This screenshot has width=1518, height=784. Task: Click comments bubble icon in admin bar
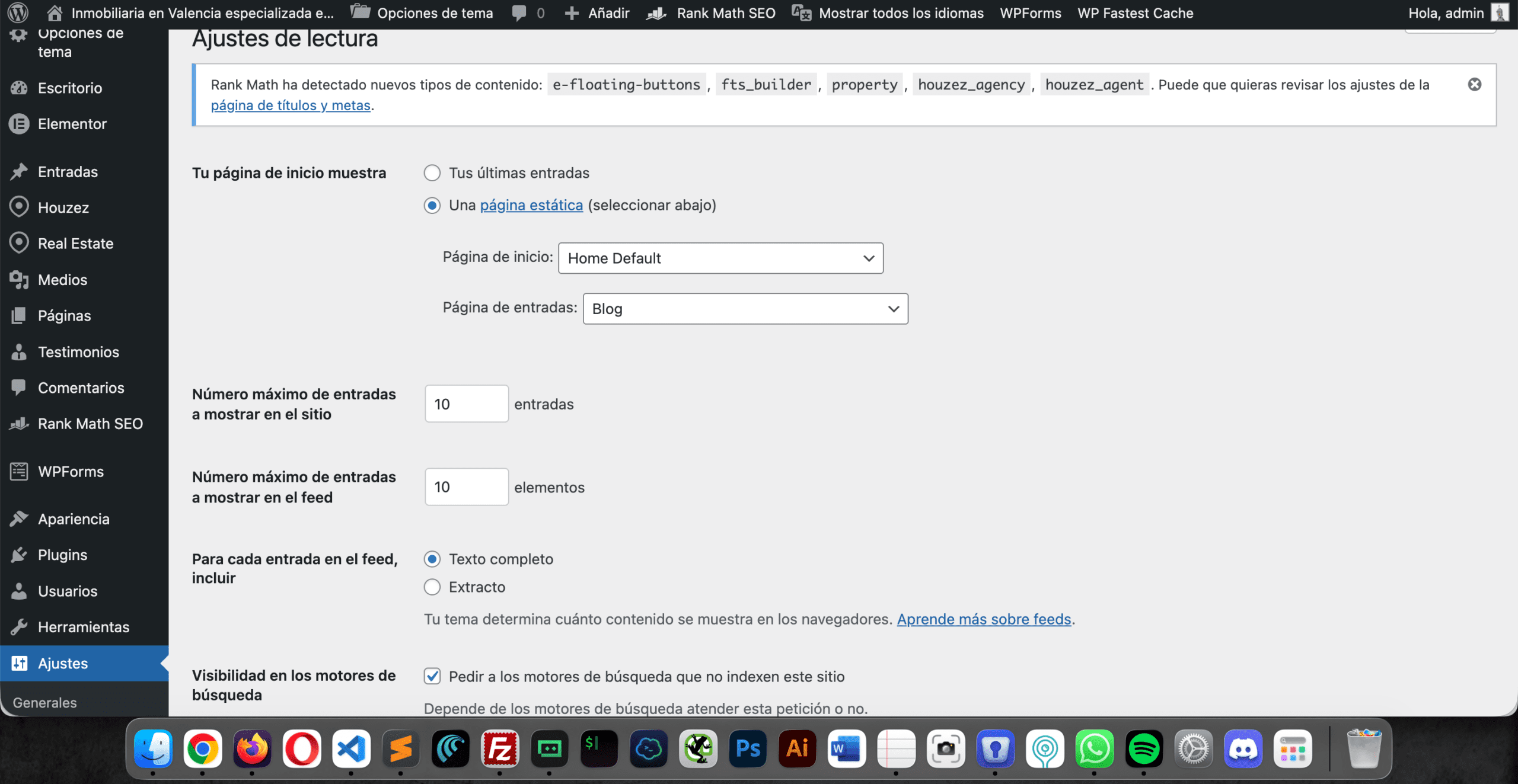[x=519, y=12]
